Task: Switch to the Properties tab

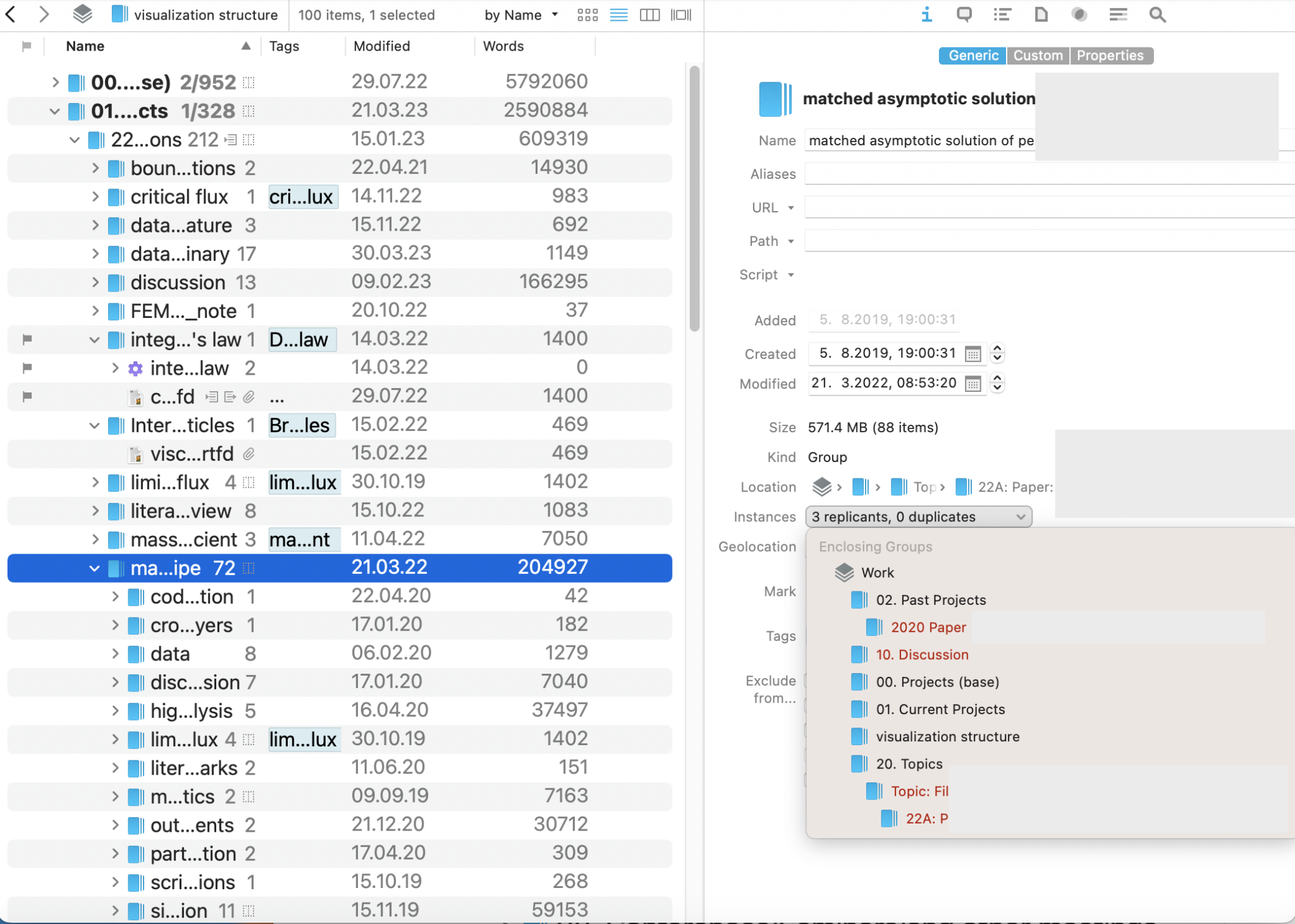Action: pyautogui.click(x=1110, y=56)
